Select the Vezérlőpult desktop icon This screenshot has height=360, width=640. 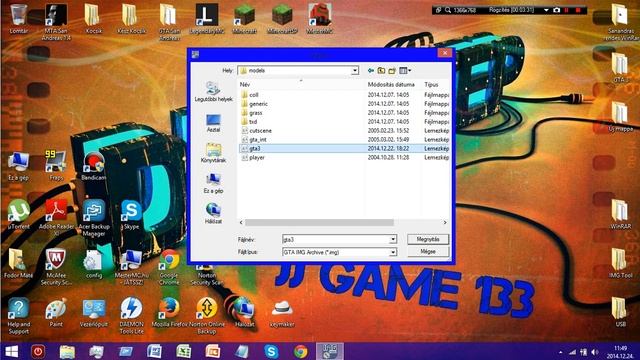tap(94, 312)
